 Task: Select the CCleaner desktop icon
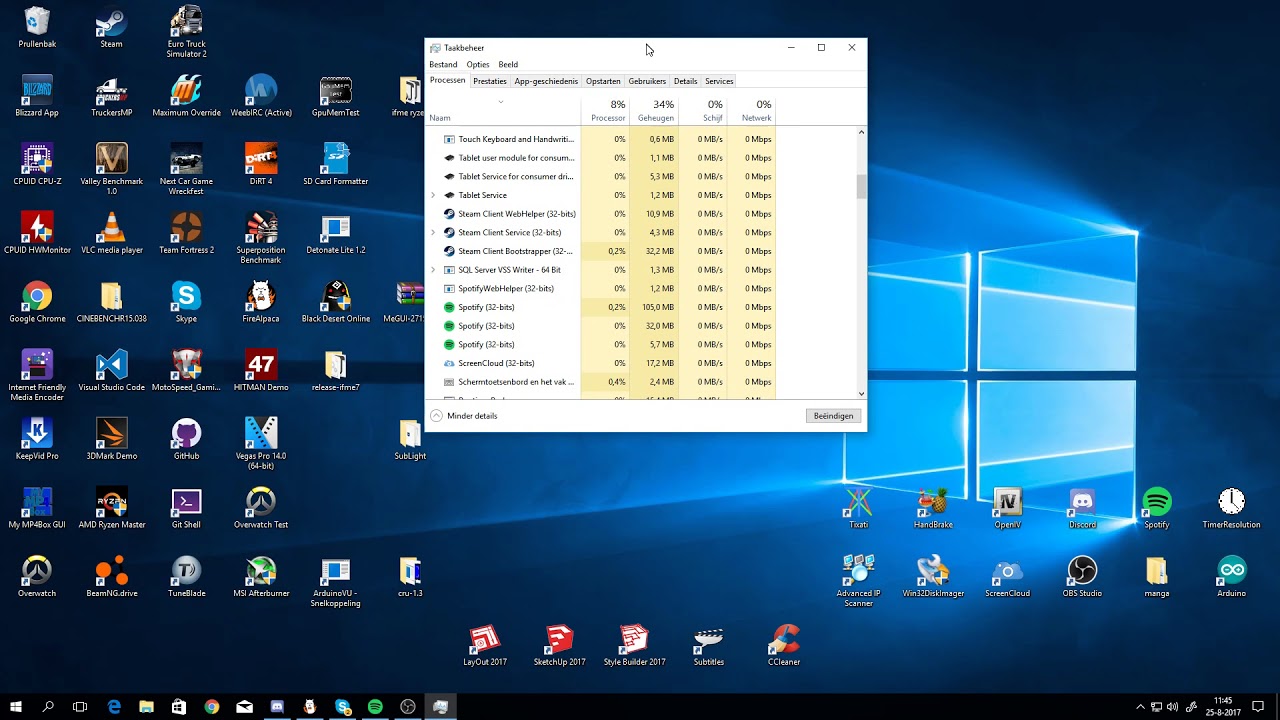[x=783, y=645]
